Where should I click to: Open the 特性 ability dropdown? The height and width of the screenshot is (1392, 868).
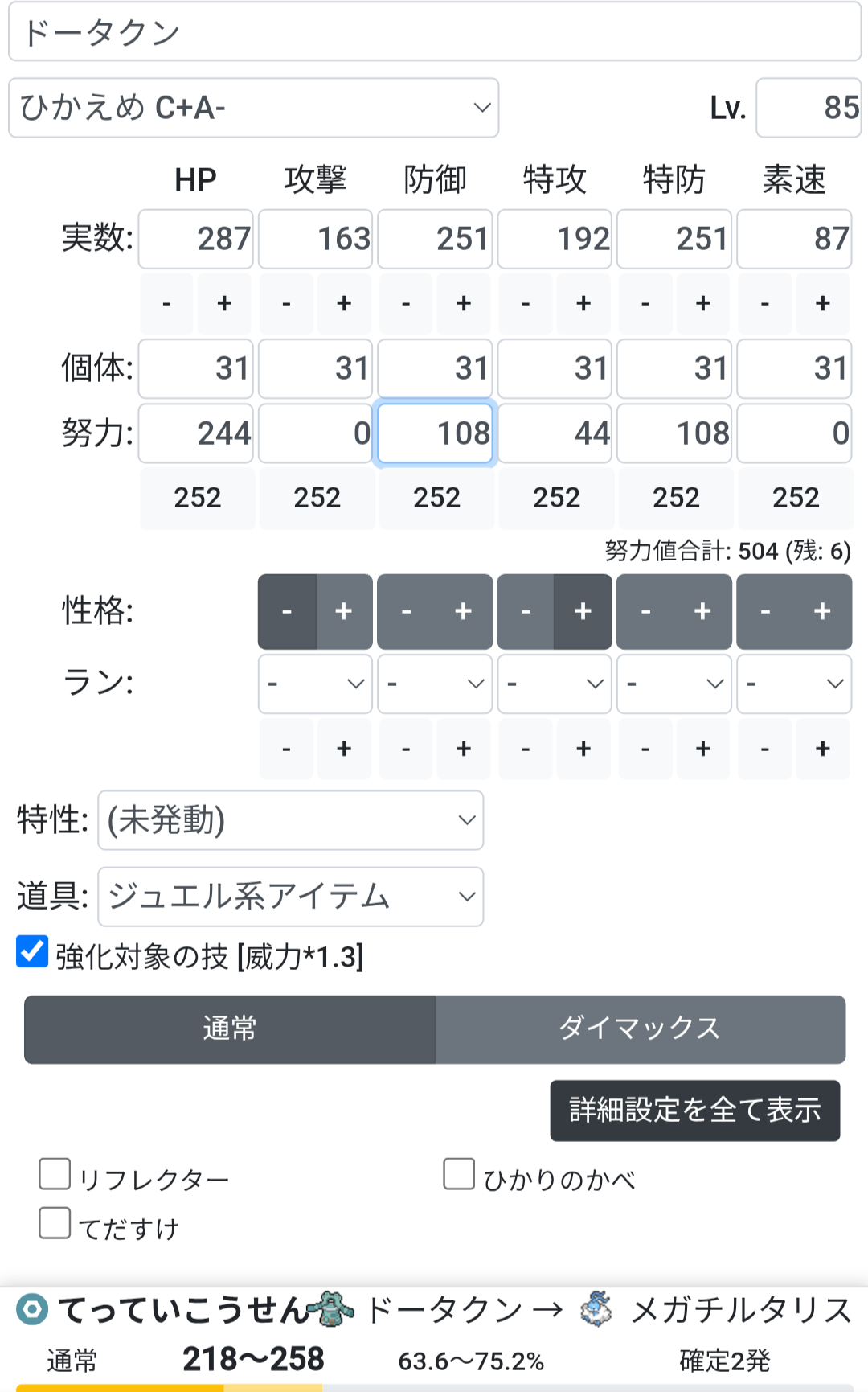point(290,820)
